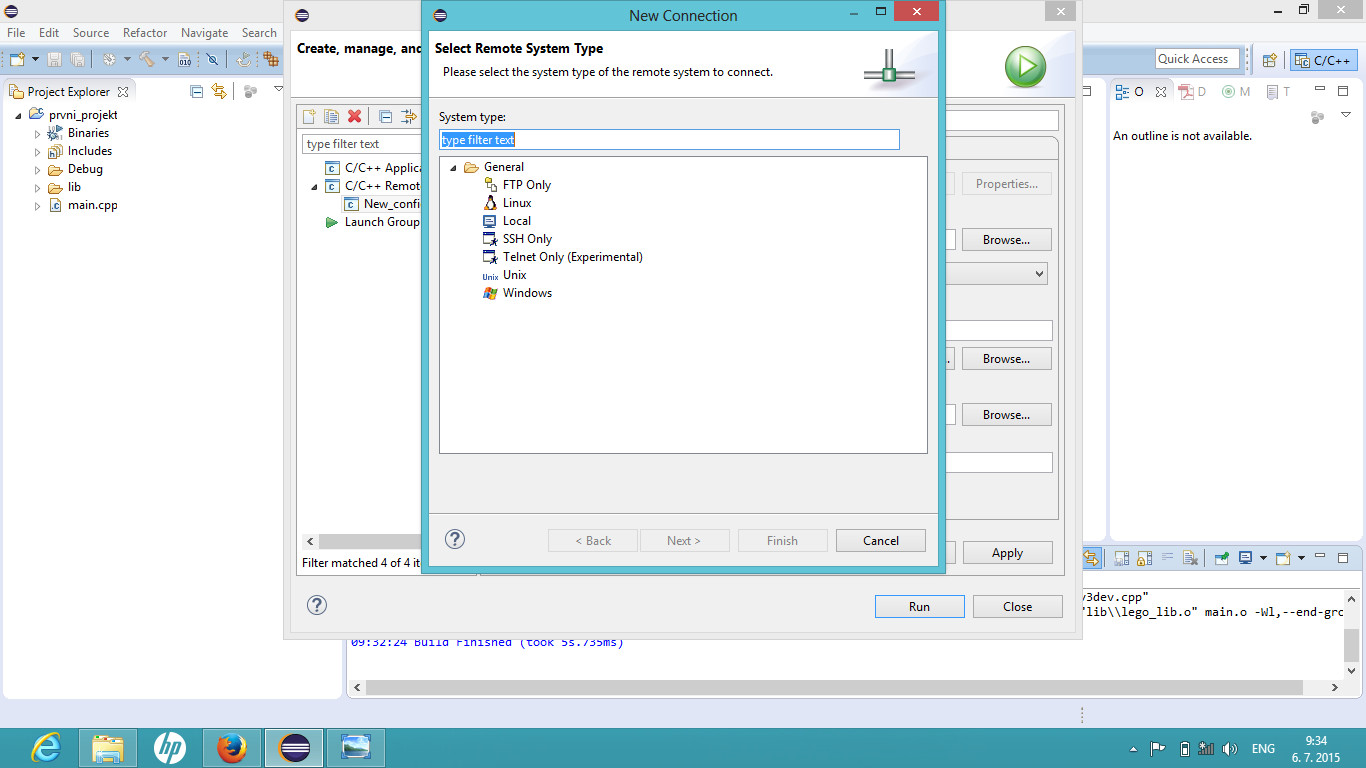The image size is (1366, 768).
Task: Select Linux system type
Action: click(x=516, y=203)
